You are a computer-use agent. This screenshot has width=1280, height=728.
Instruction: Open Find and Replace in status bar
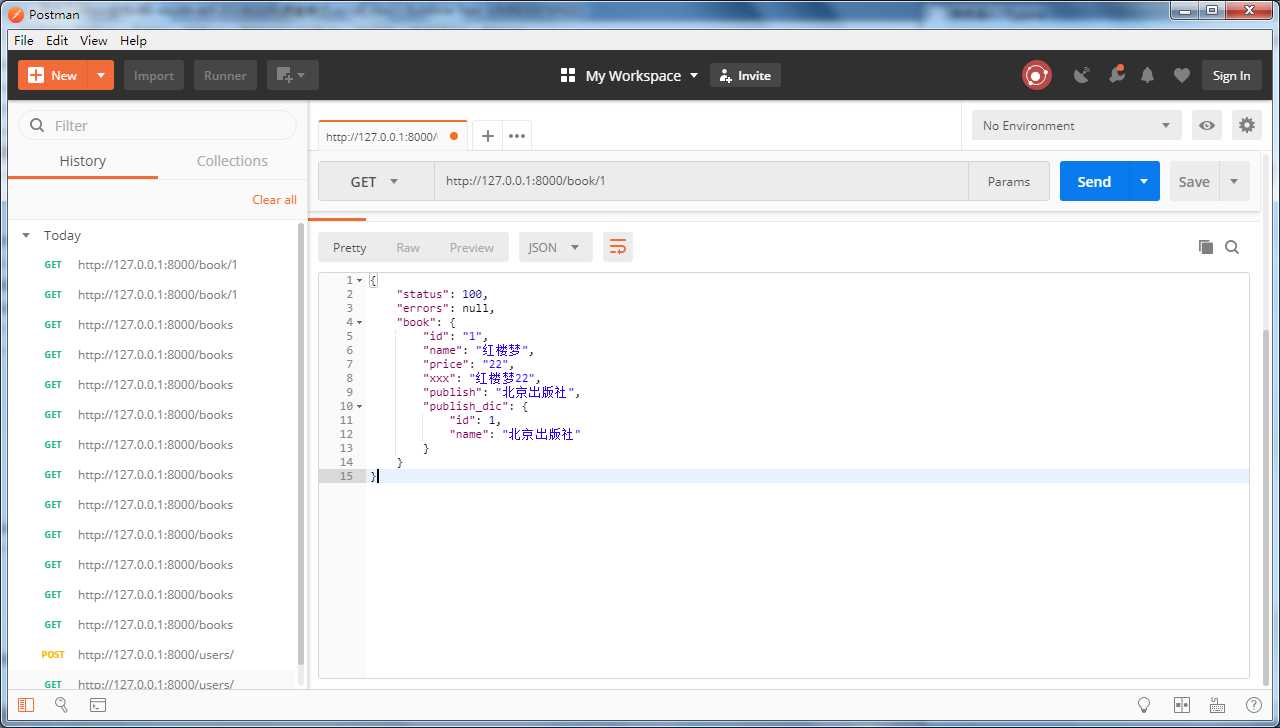pos(61,705)
